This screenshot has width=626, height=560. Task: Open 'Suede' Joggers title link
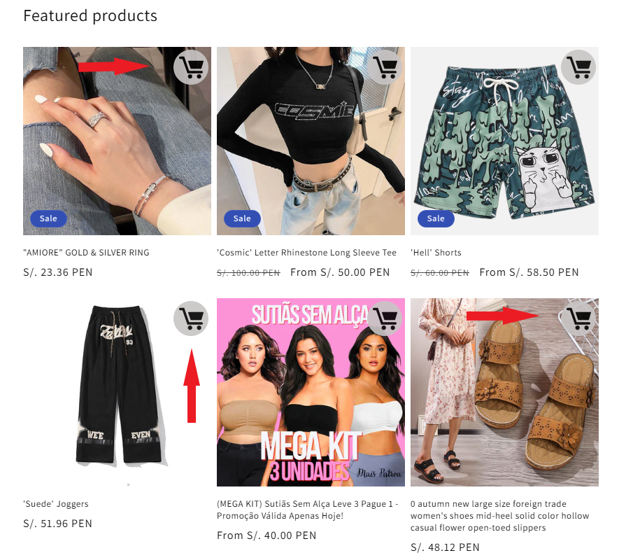click(x=56, y=504)
